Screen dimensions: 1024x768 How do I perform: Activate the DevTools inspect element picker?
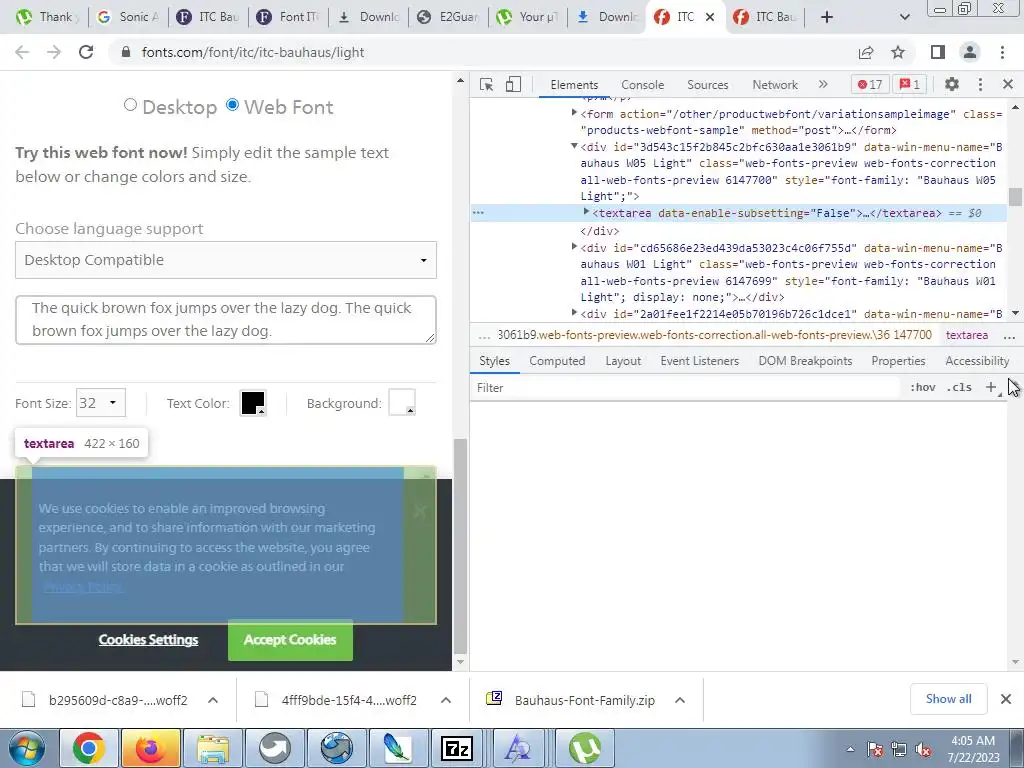(487, 84)
